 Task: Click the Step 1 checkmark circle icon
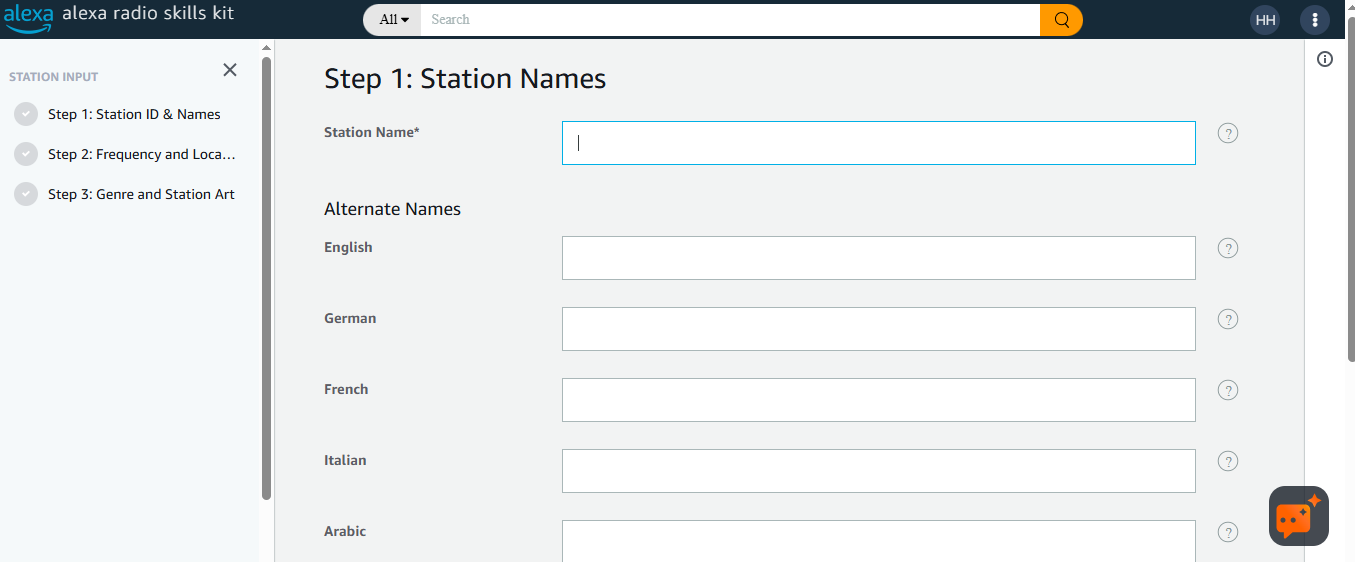coord(26,114)
